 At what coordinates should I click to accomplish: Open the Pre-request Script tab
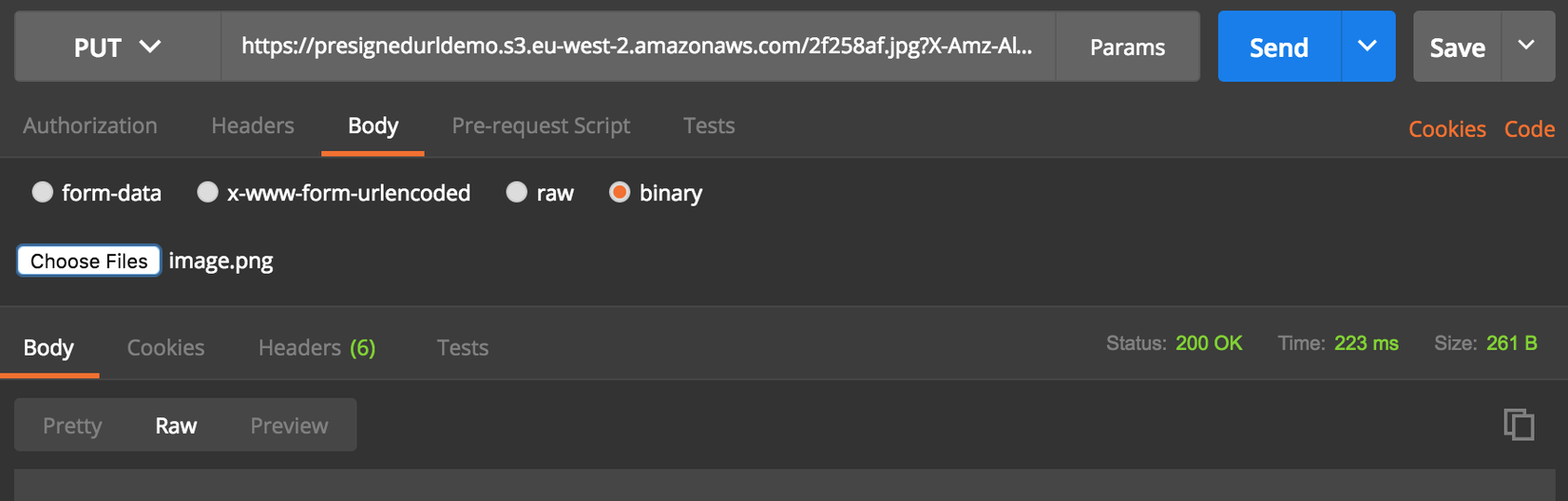[x=541, y=125]
